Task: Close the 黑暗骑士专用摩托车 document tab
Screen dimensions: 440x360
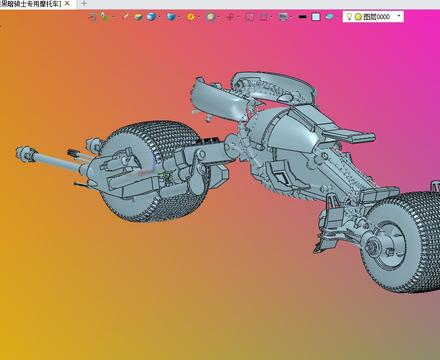Action: pos(67,3)
